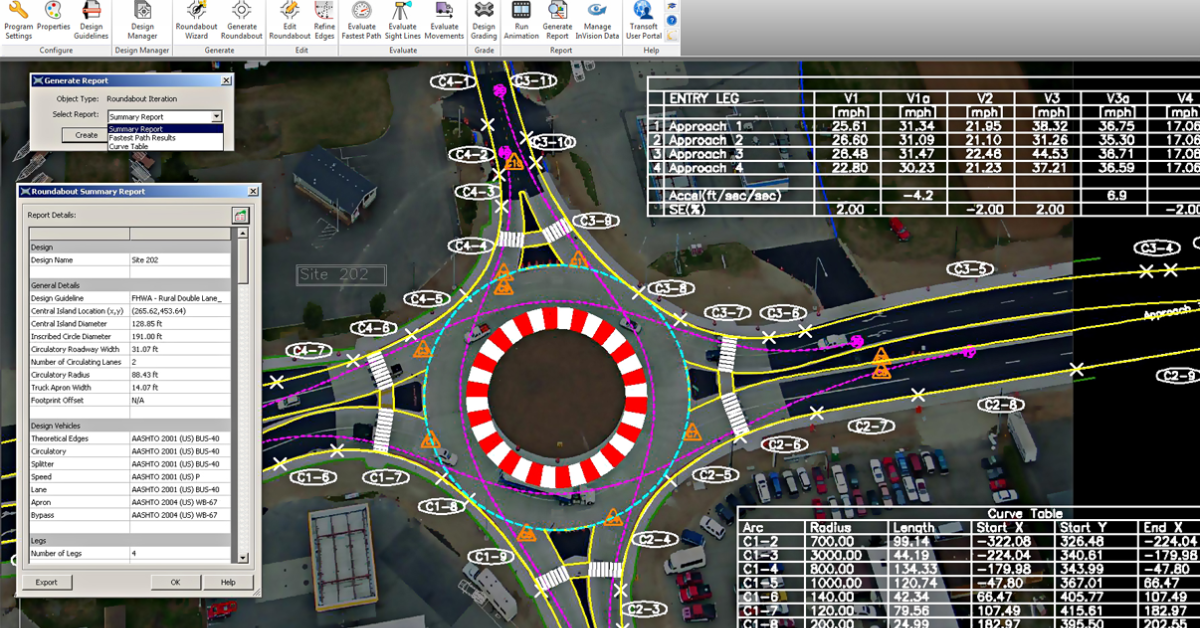The image size is (1200, 628).
Task: Click the Export button
Action: (46, 582)
